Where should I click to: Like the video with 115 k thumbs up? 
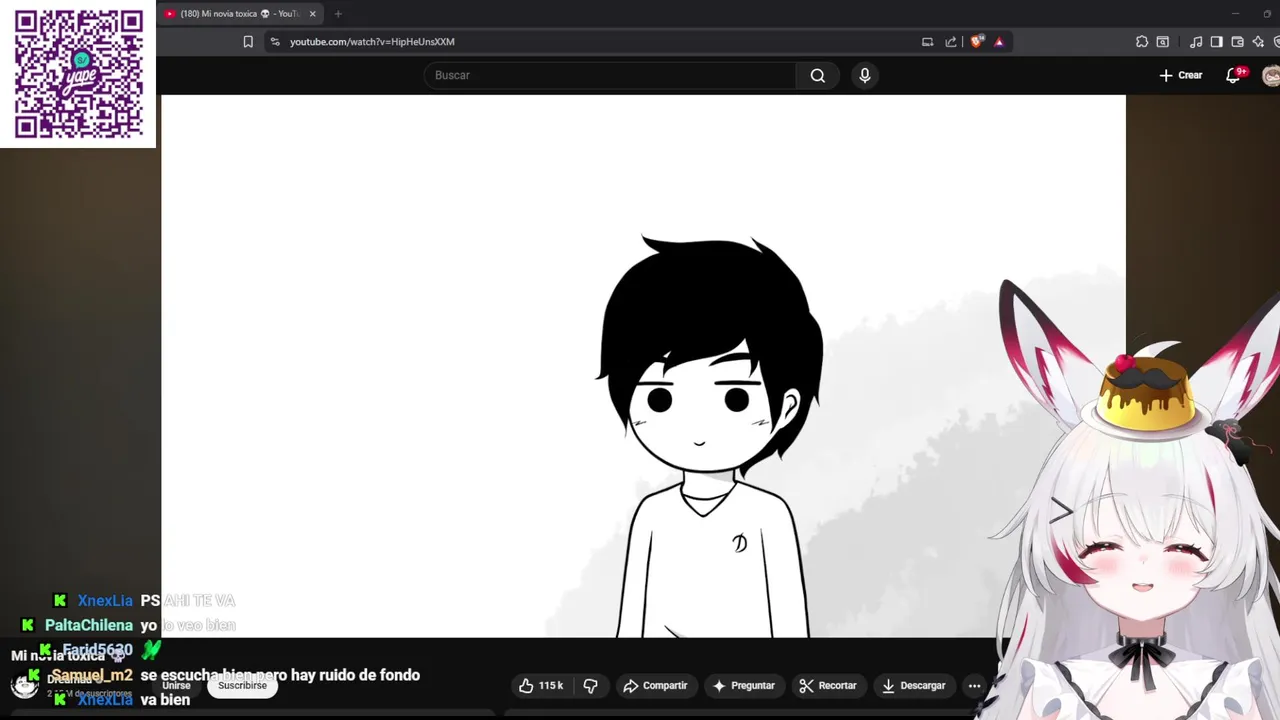point(541,686)
